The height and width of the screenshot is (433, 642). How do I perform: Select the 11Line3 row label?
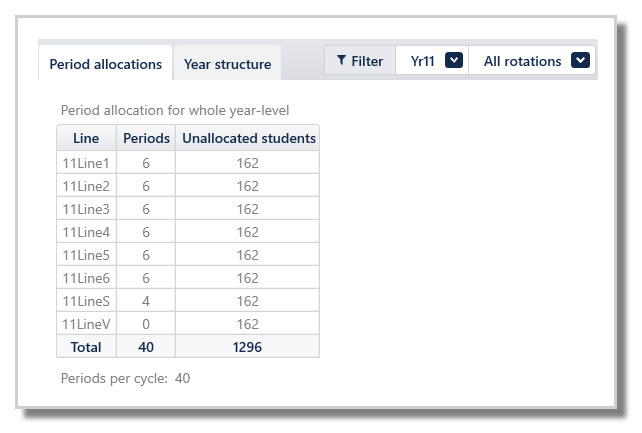pos(86,209)
